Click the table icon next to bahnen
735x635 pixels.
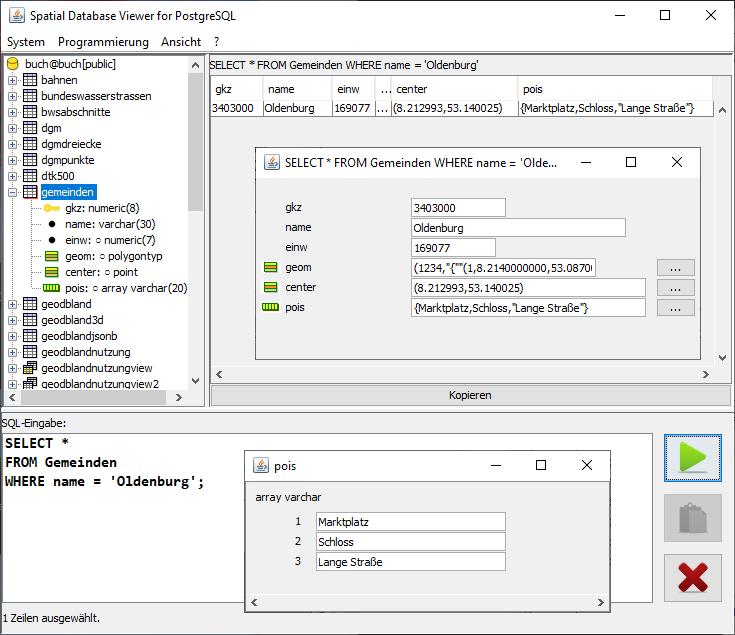30,80
